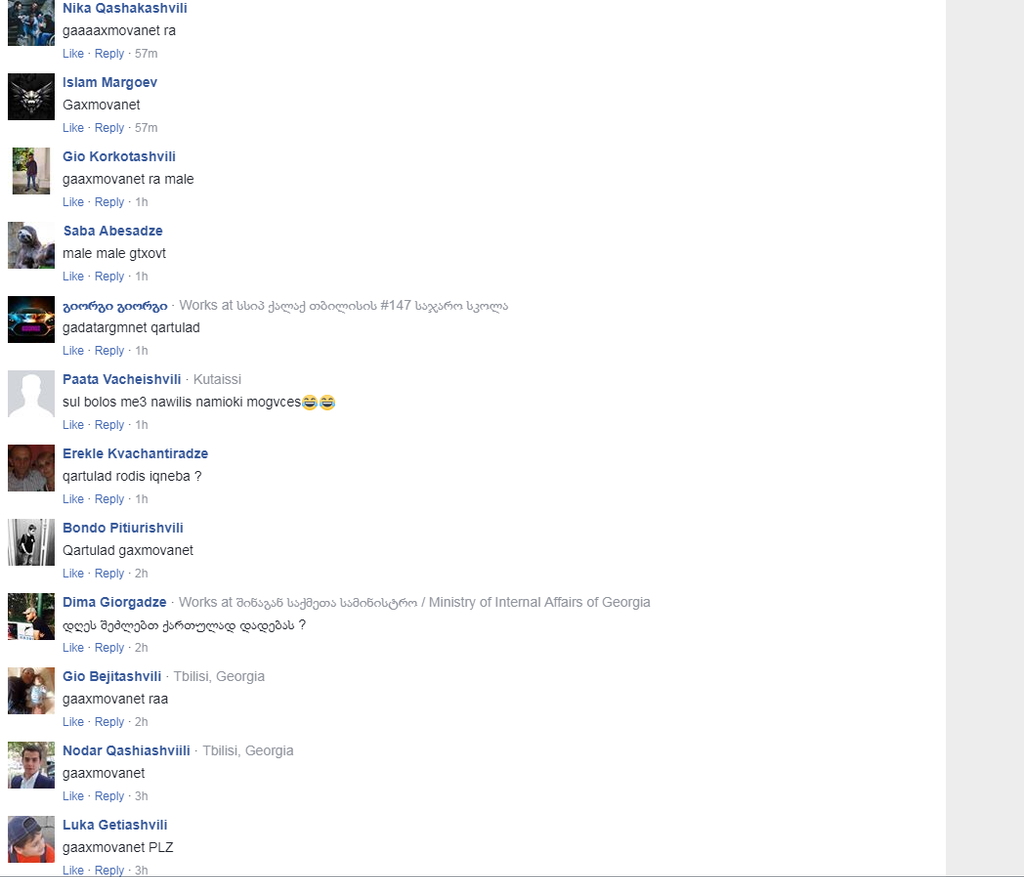Like Bondo Pitiurishvili's 'Qartulad gaxmovanet' comment

point(73,573)
